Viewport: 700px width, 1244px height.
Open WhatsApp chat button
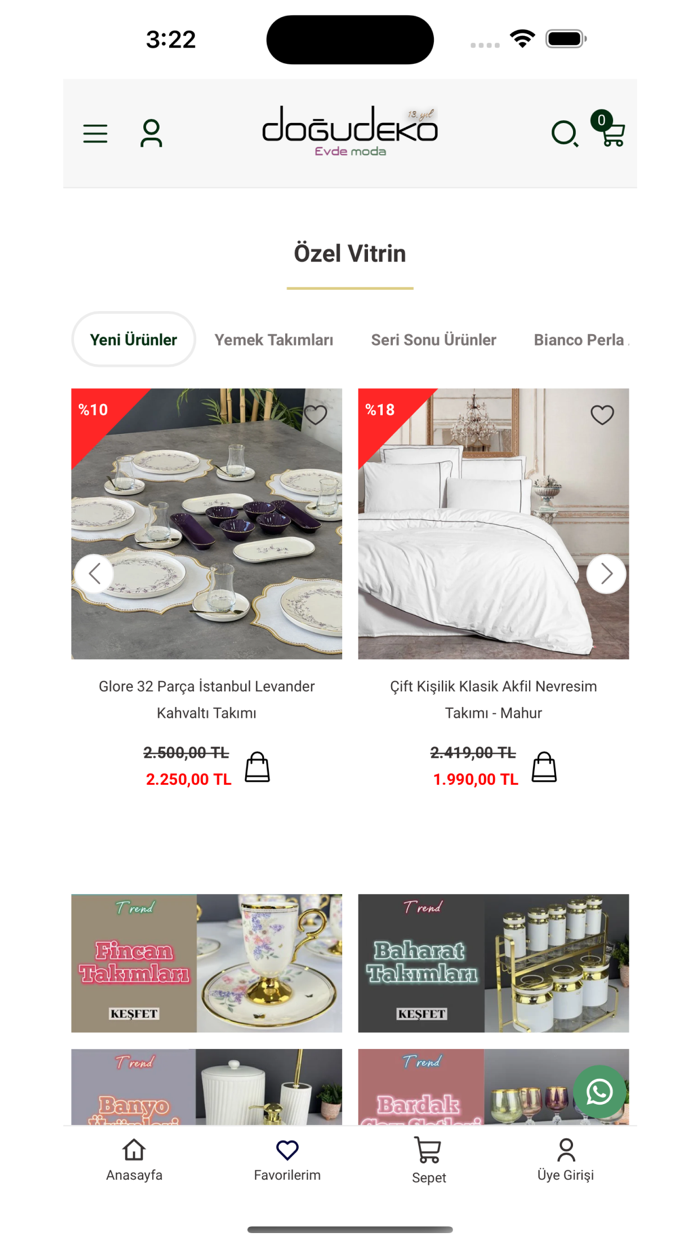[x=600, y=1091]
